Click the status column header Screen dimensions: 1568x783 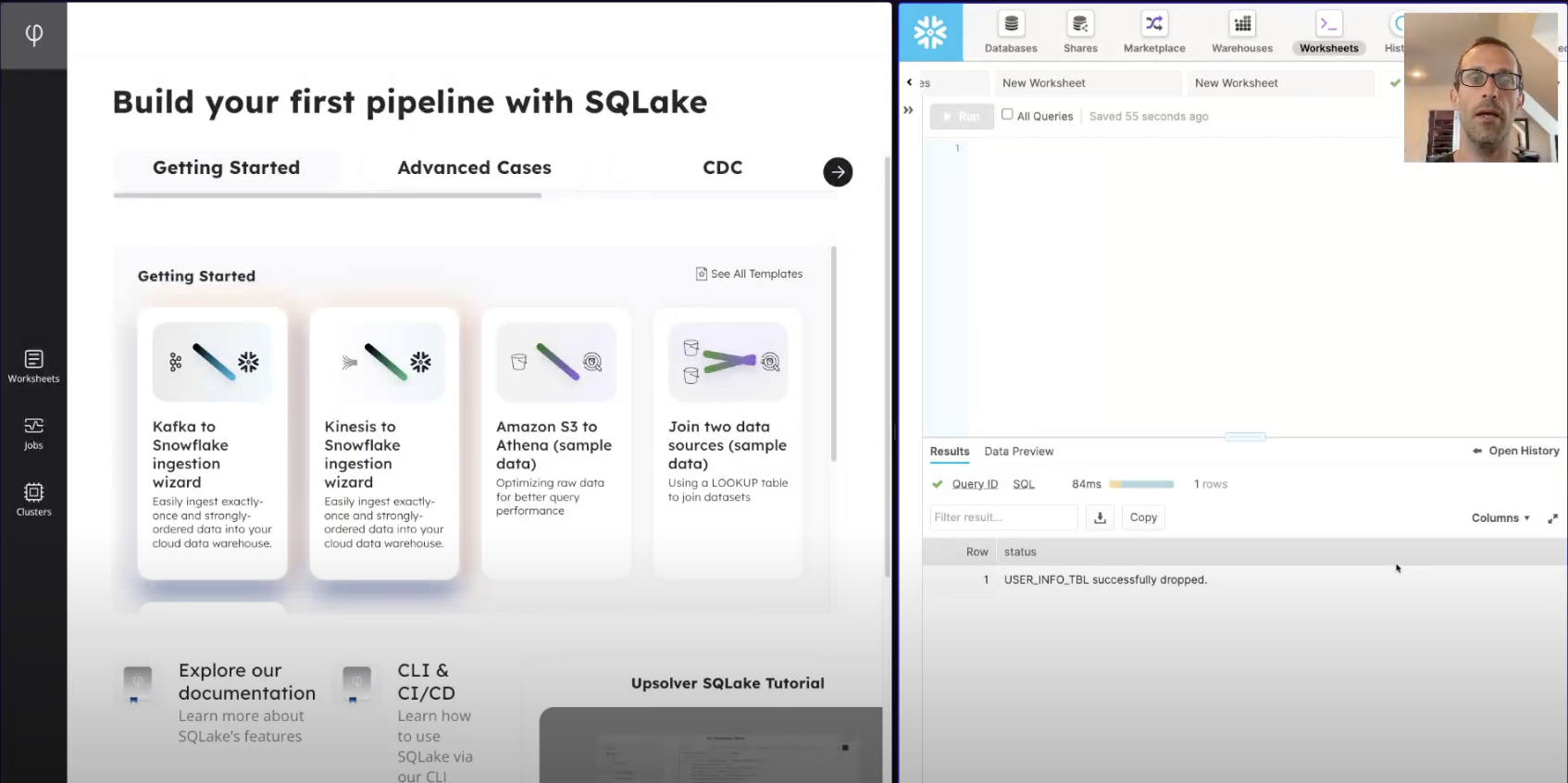tap(1020, 552)
